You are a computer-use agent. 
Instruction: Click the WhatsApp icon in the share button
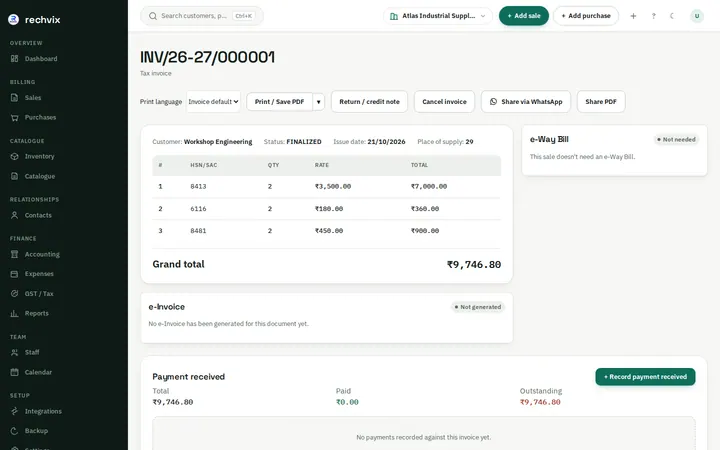(x=493, y=102)
